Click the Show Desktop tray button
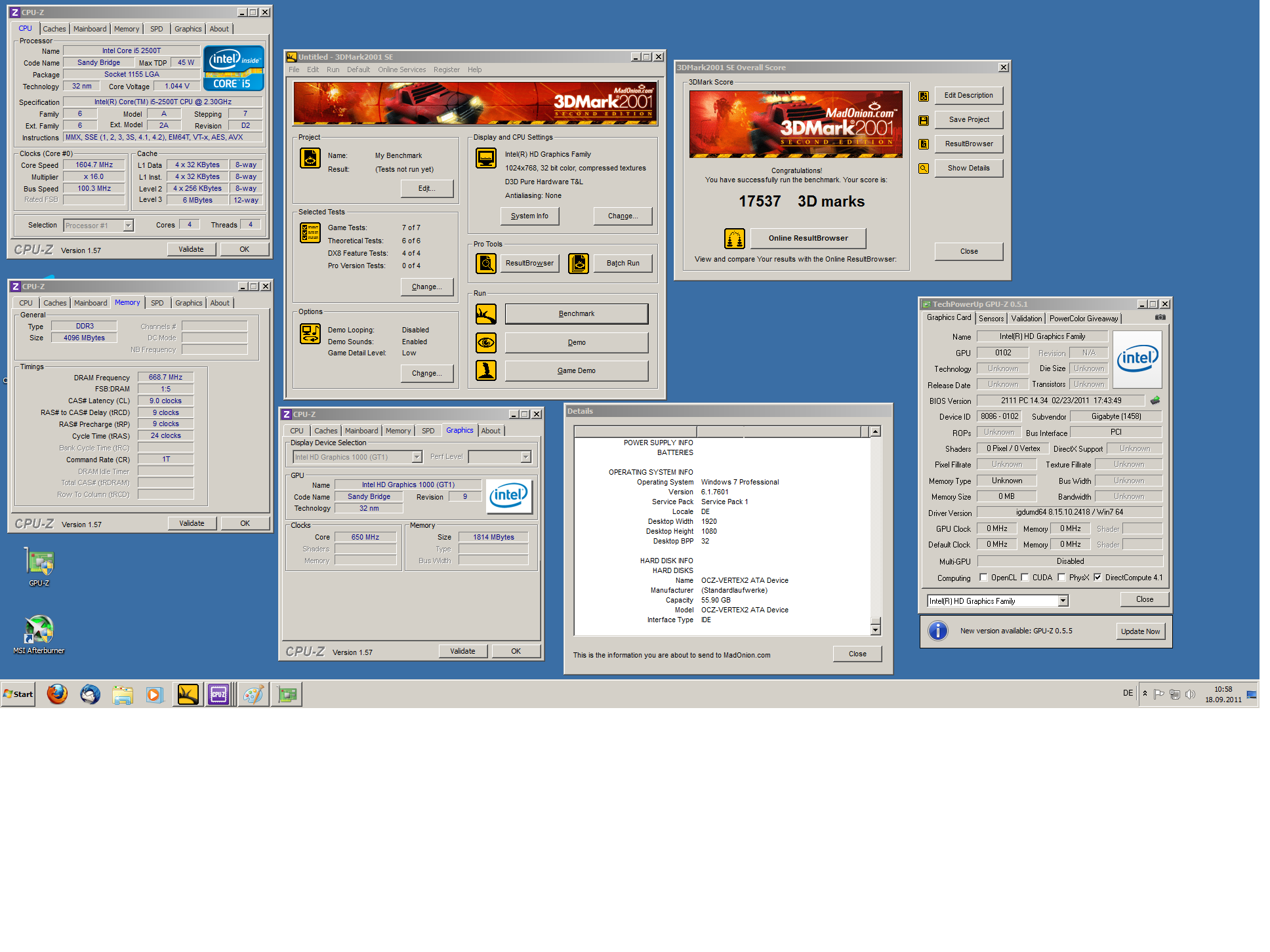Viewport: 1270px width, 952px height. (1252, 694)
